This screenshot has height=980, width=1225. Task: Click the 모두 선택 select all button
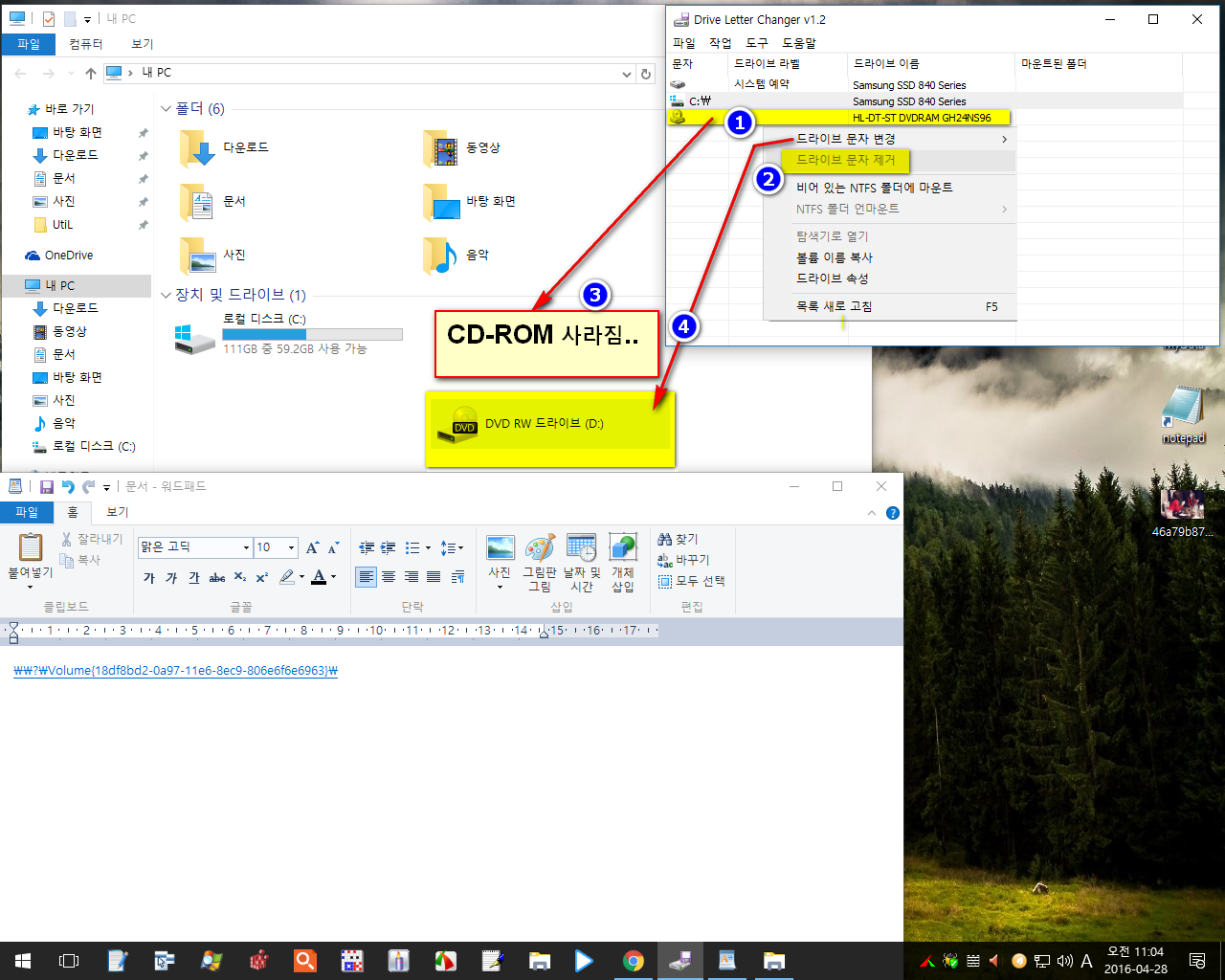(691, 581)
